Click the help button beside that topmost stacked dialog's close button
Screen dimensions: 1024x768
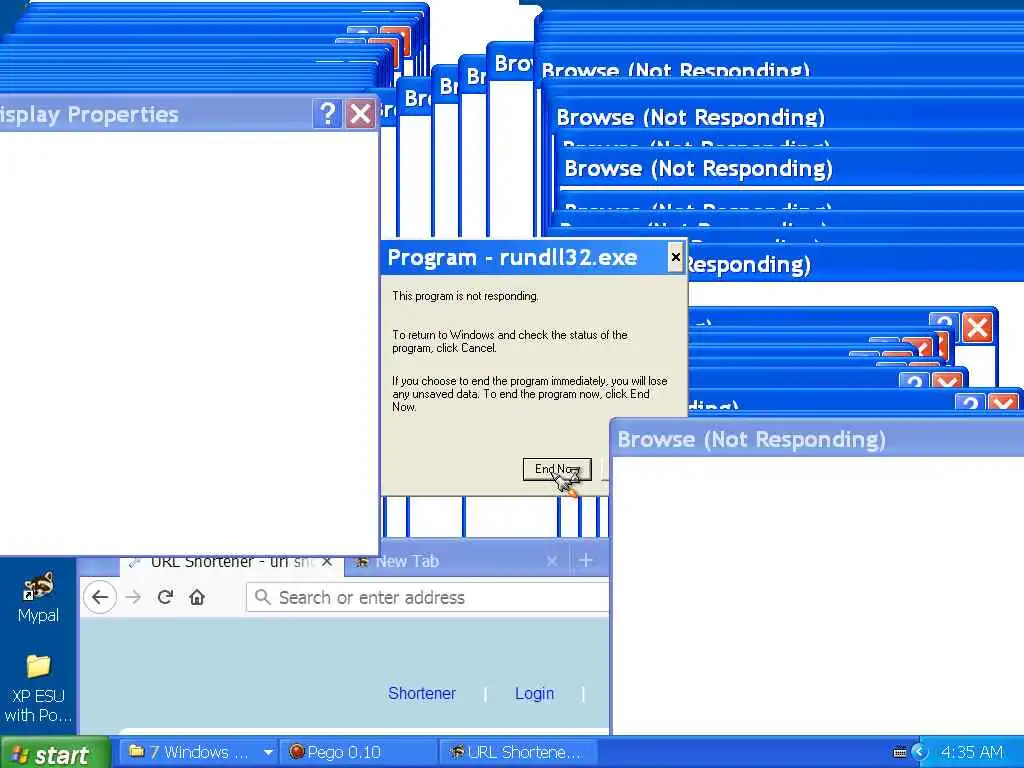944,321
